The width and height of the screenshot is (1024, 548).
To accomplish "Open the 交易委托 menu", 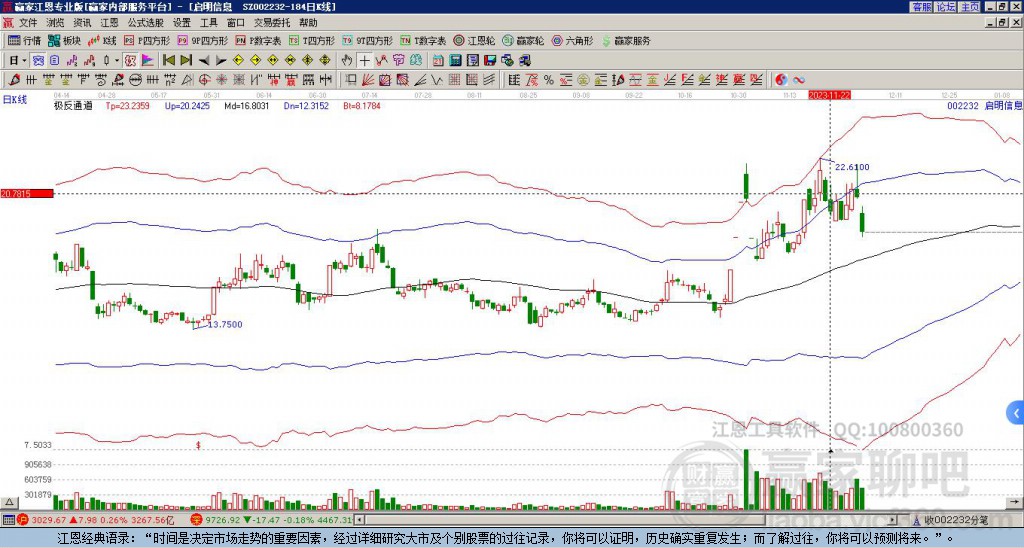I will [272, 23].
